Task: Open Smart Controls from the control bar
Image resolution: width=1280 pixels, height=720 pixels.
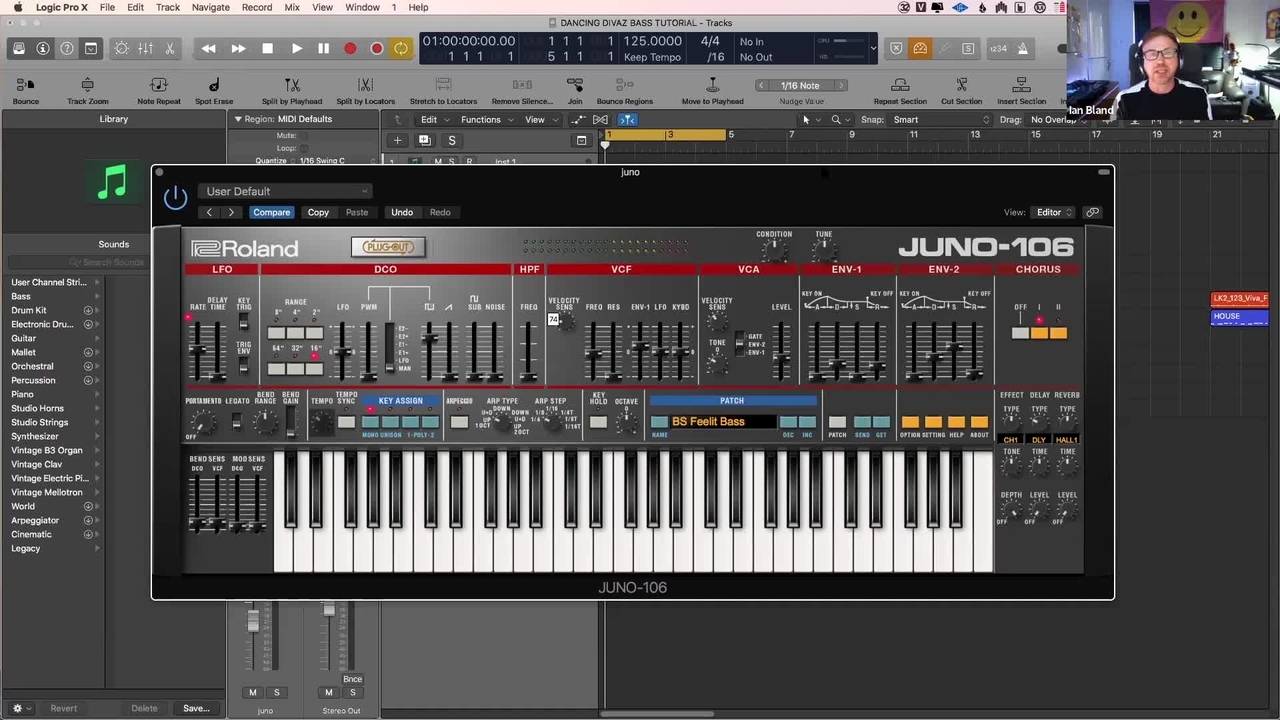Action: tap(121, 48)
